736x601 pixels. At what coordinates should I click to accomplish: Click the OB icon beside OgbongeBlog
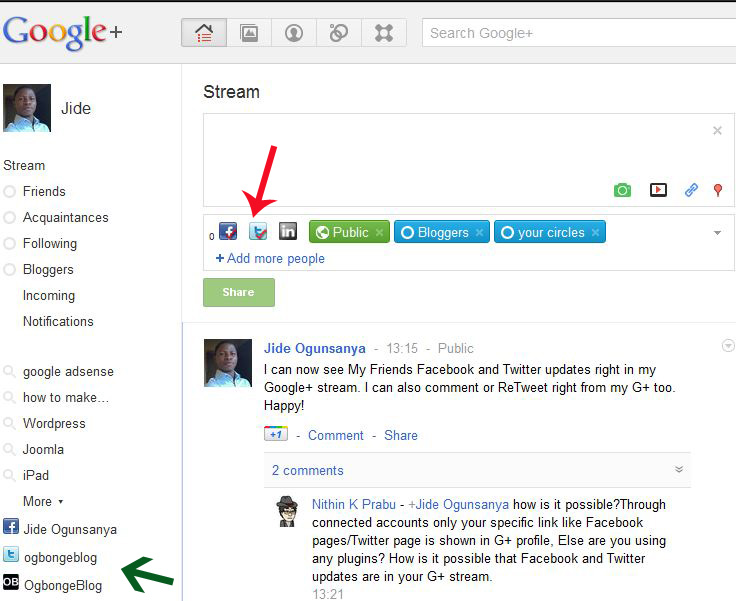click(x=11, y=581)
